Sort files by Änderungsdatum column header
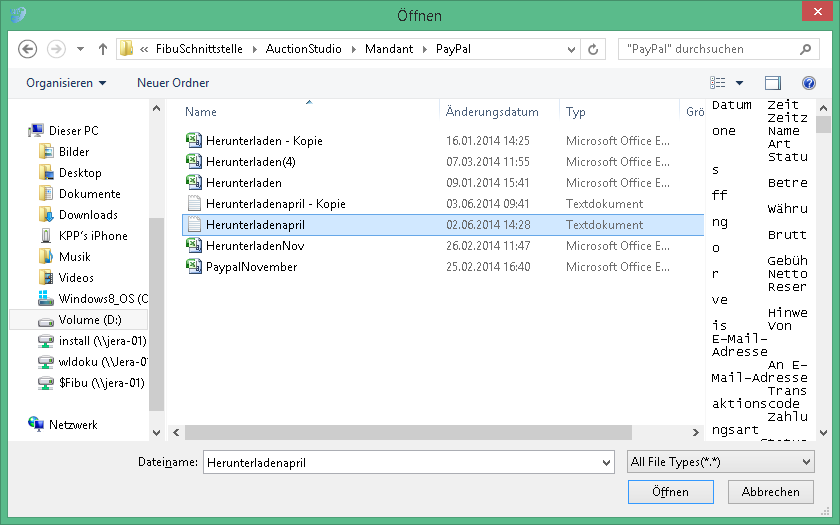Viewport: 840px width, 525px height. click(x=492, y=112)
